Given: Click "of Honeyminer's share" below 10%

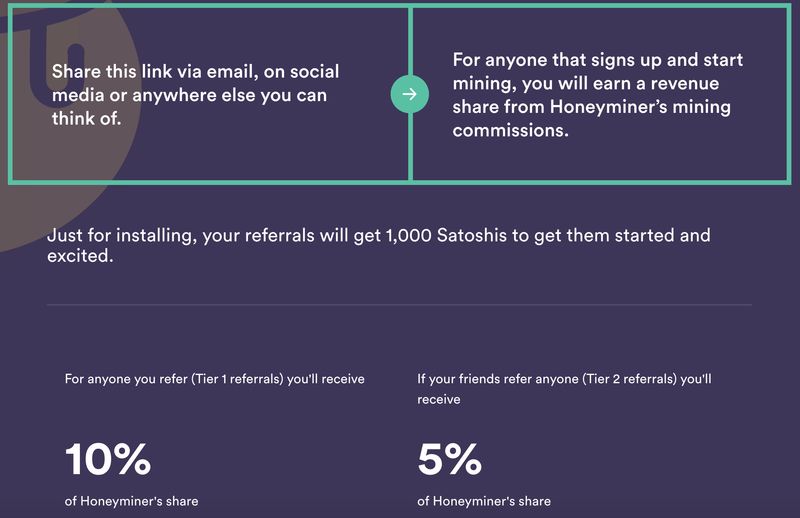Looking at the screenshot, I should click(x=131, y=501).
